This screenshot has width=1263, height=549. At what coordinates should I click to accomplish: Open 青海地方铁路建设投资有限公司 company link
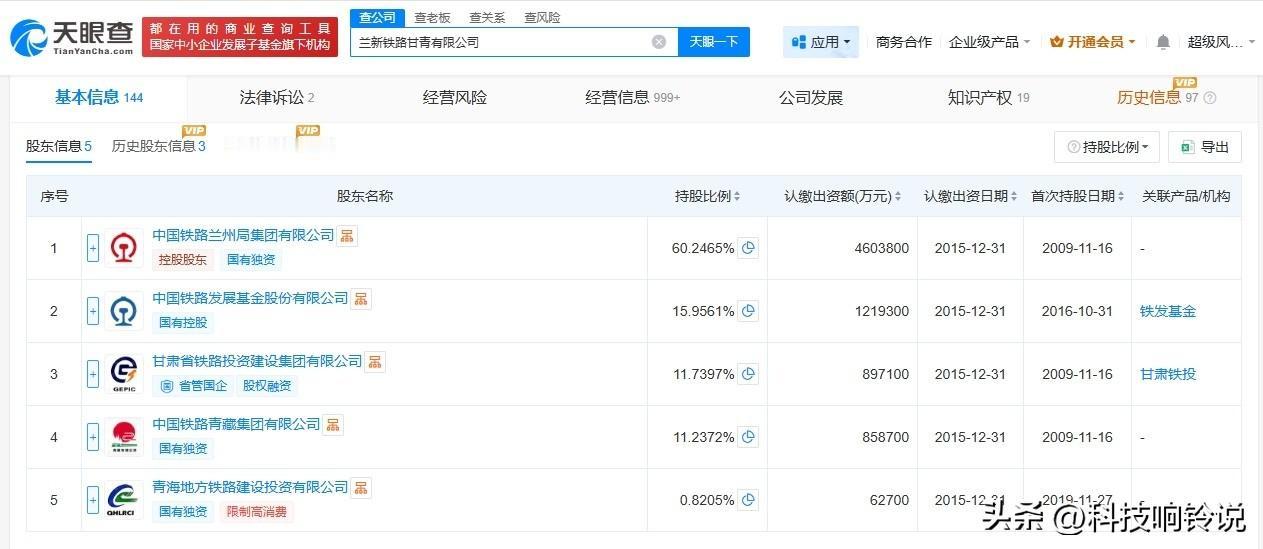250,487
